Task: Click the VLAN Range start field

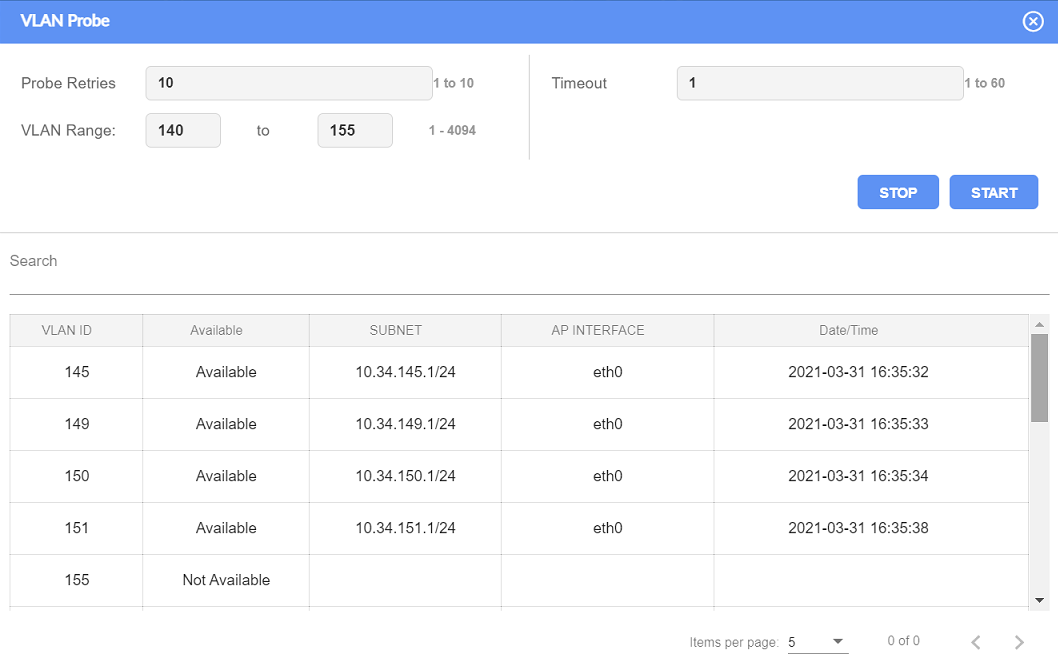Action: (x=183, y=131)
